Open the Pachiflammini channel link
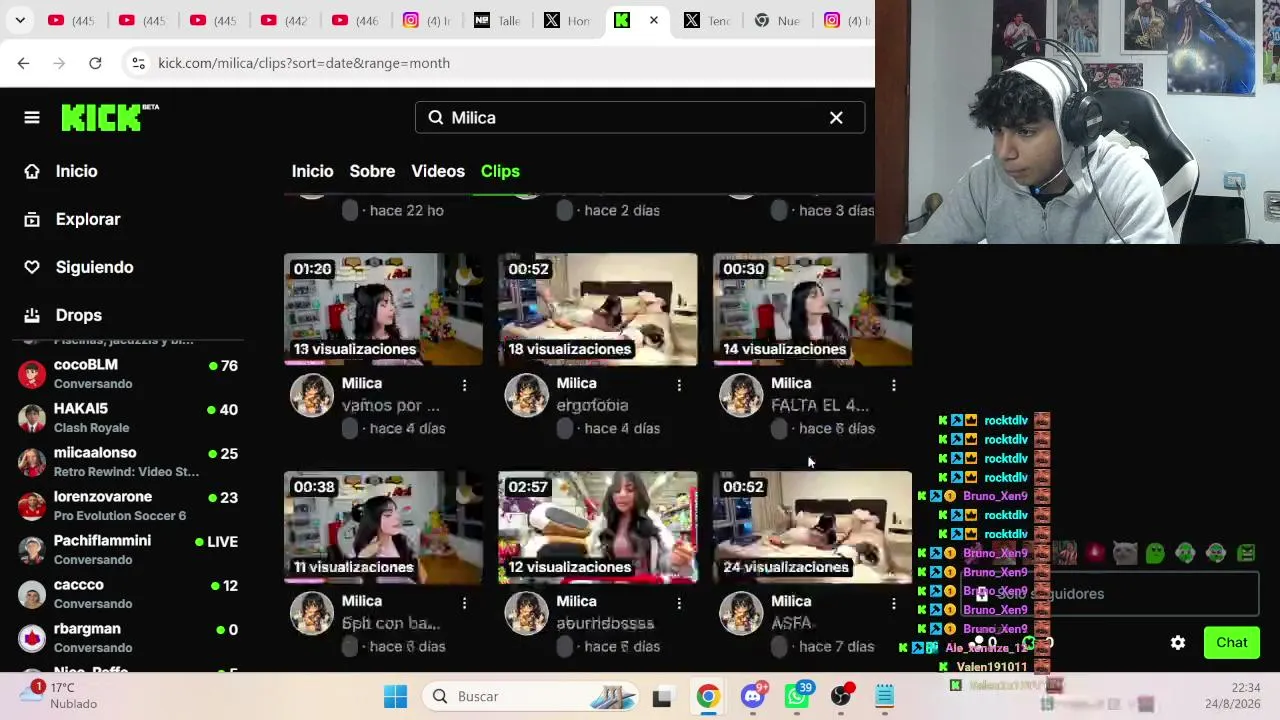 (x=102, y=541)
